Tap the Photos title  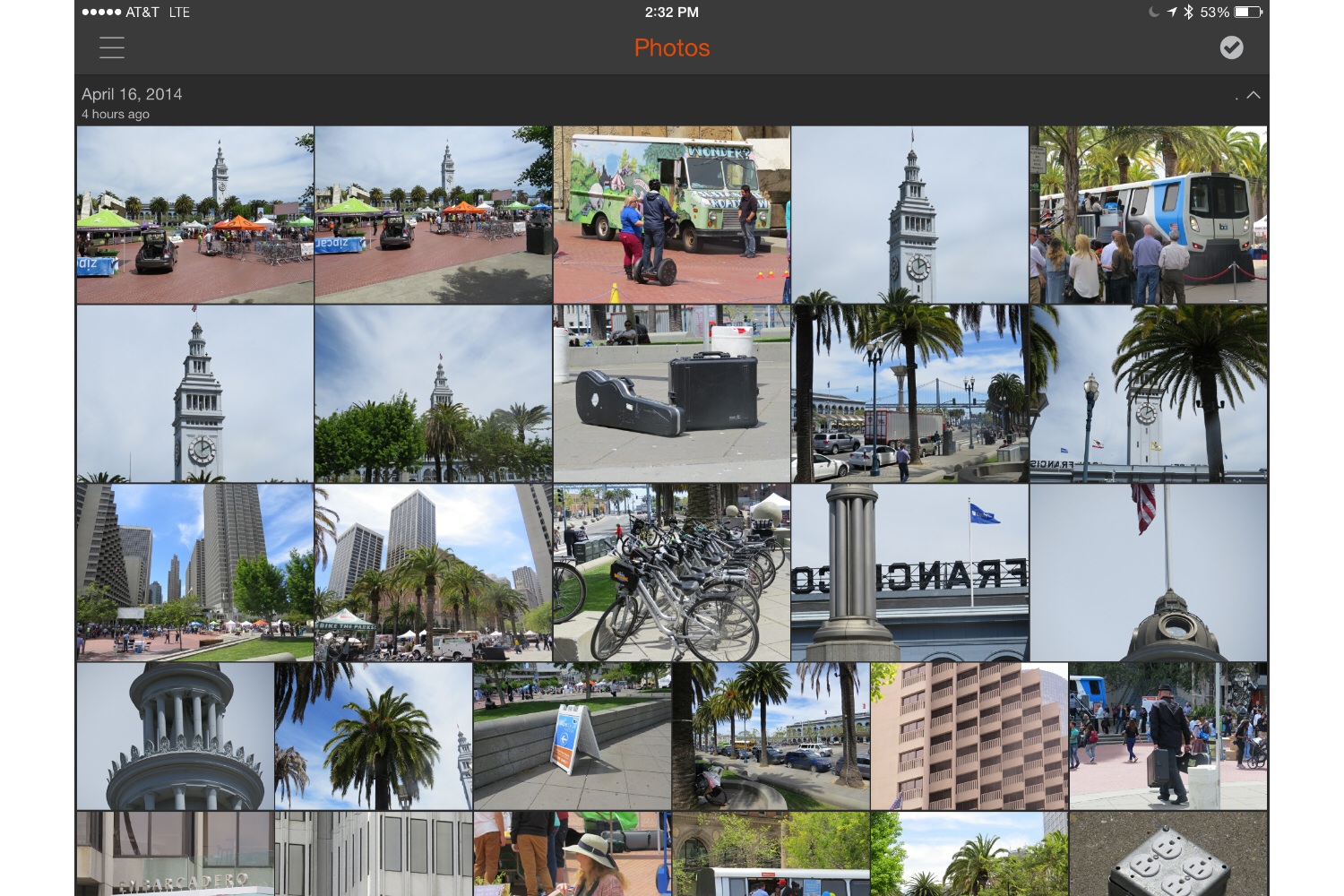[672, 47]
